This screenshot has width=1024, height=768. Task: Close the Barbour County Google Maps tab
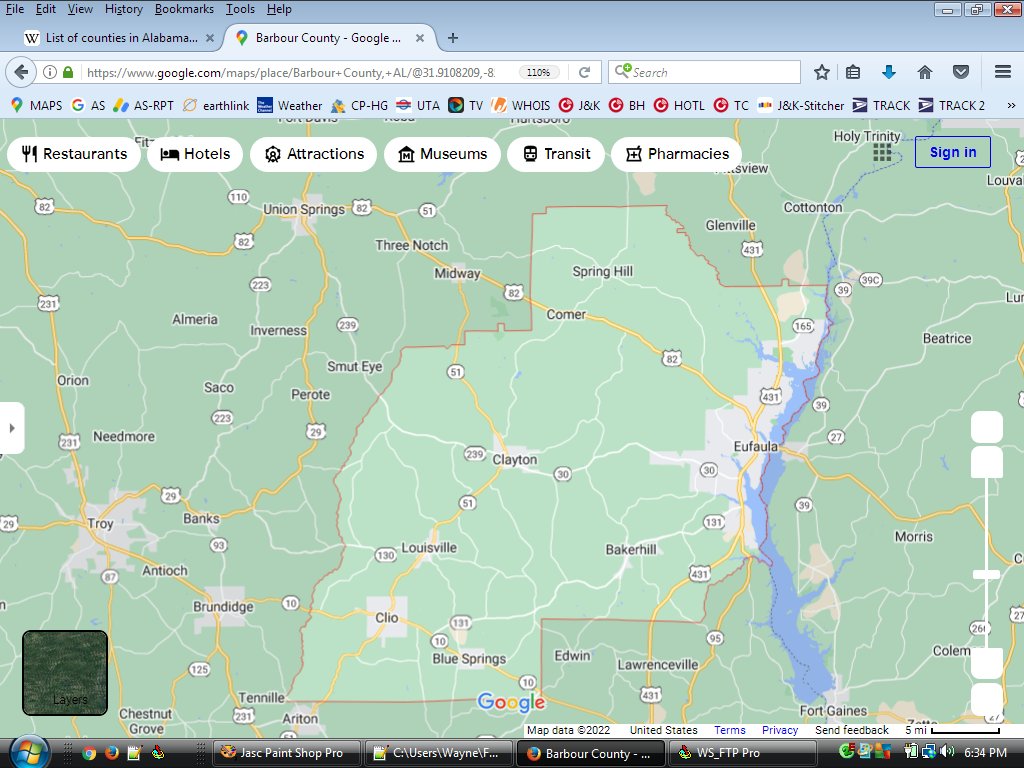[x=420, y=38]
